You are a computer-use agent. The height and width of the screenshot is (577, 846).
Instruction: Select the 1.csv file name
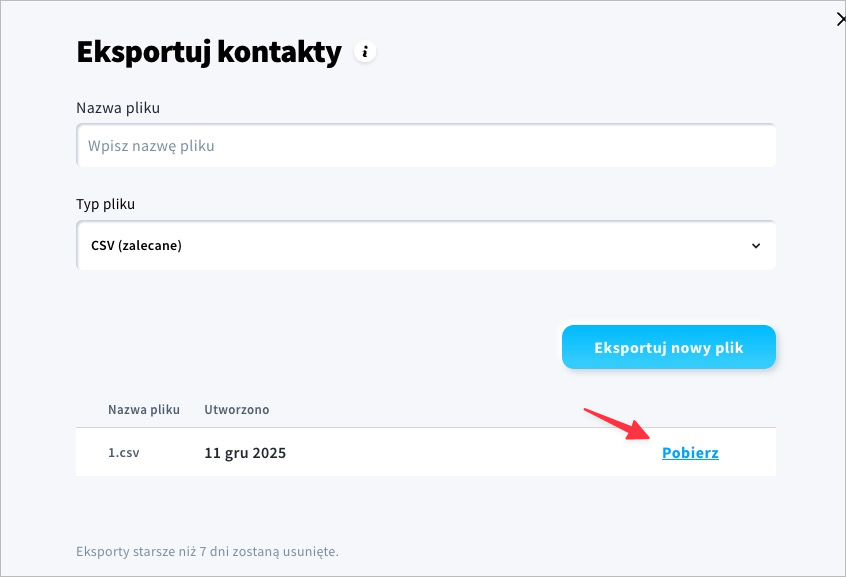click(x=124, y=453)
